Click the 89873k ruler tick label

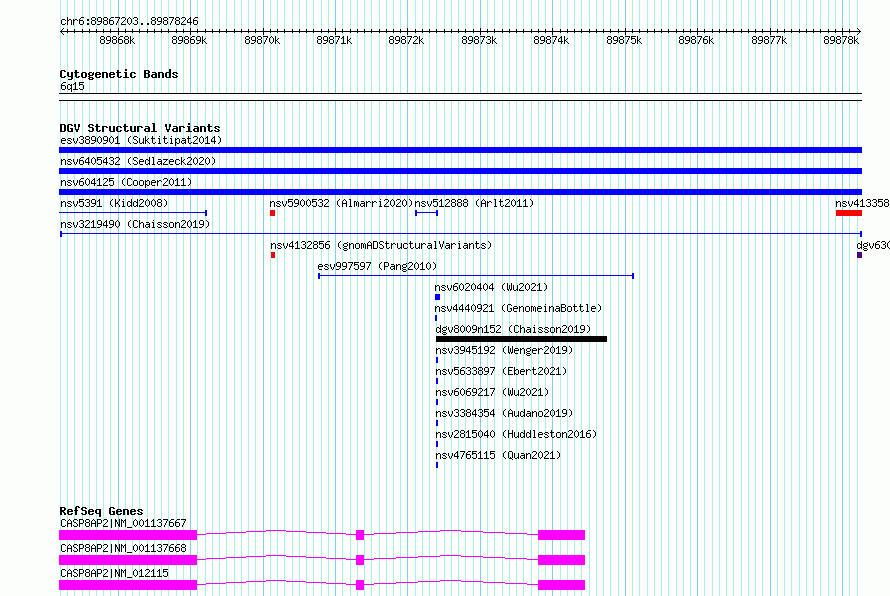(479, 40)
